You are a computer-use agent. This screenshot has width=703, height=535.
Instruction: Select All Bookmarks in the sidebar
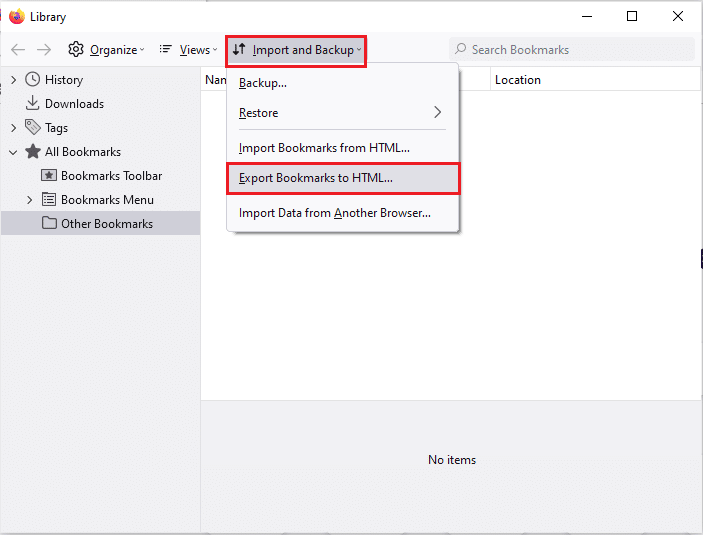(100, 152)
